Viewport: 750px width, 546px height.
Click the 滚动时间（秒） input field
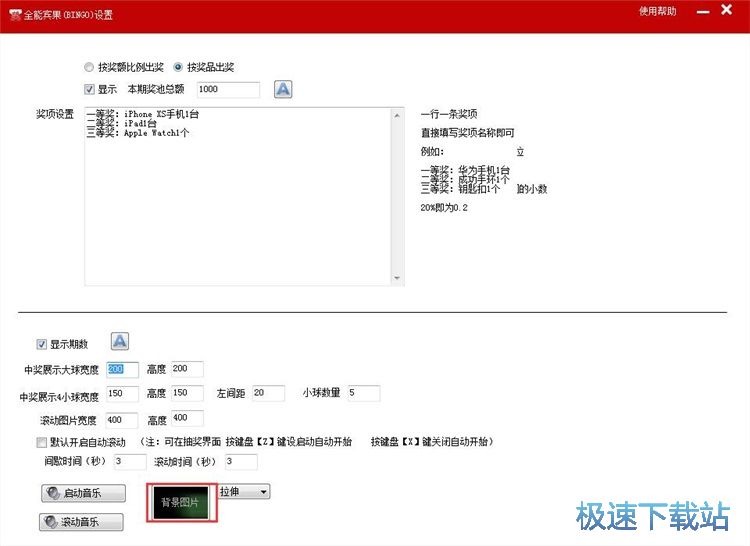[241, 462]
